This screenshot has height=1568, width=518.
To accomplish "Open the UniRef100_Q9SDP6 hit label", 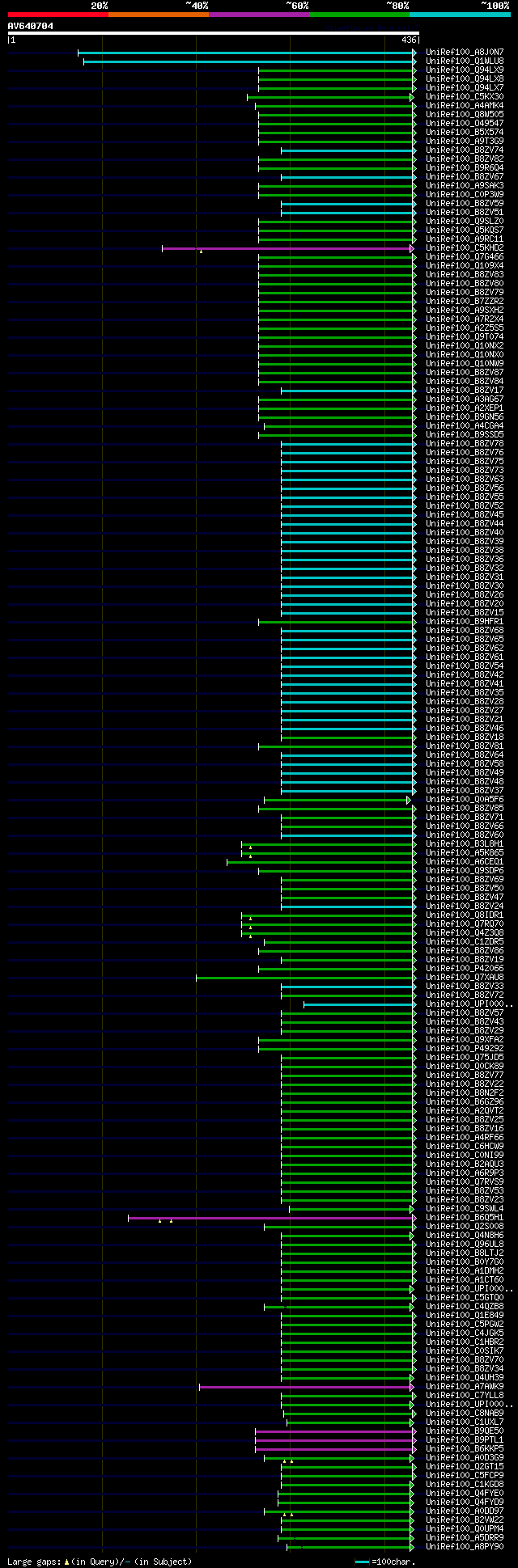I will click(465, 871).
